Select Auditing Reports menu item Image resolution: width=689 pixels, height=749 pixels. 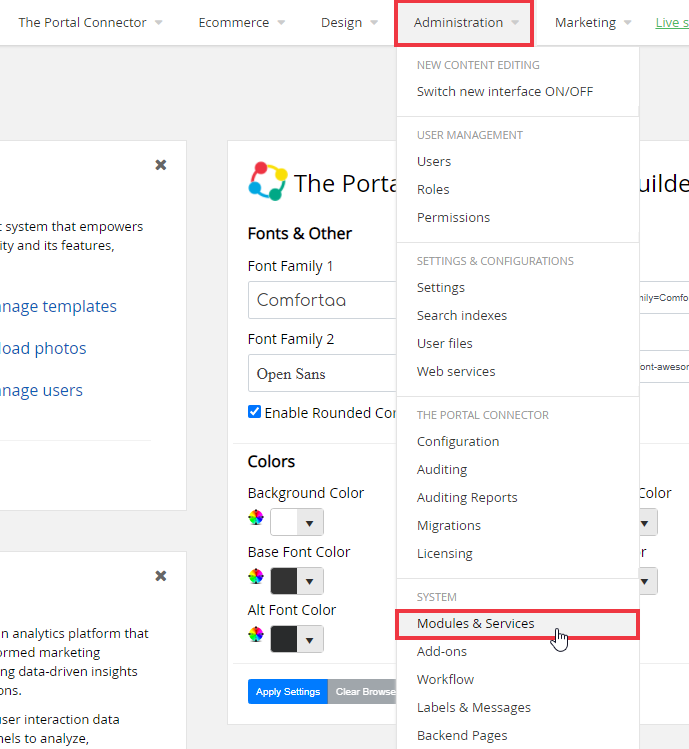467,497
